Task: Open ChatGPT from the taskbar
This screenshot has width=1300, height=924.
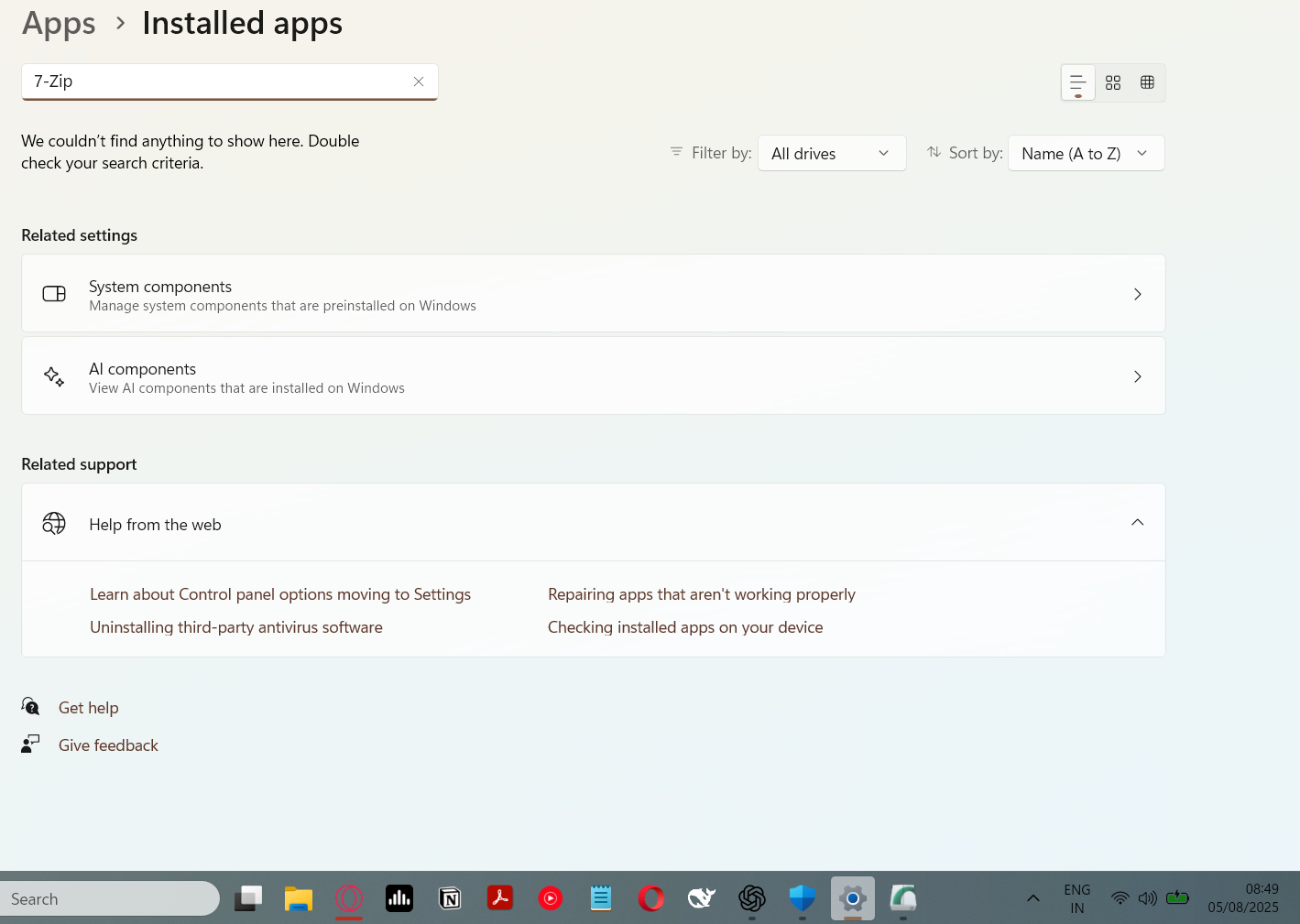Action: pos(752,898)
